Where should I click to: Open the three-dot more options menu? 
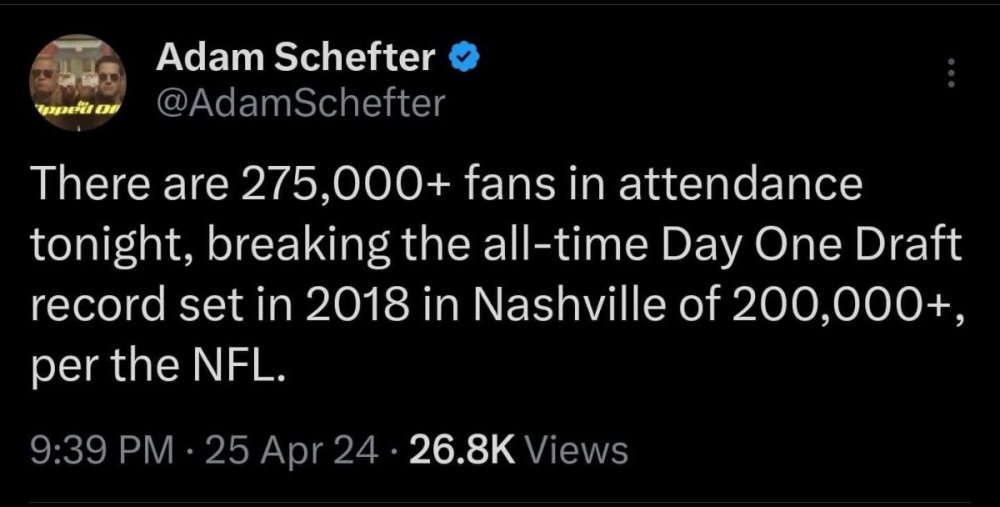(951, 74)
